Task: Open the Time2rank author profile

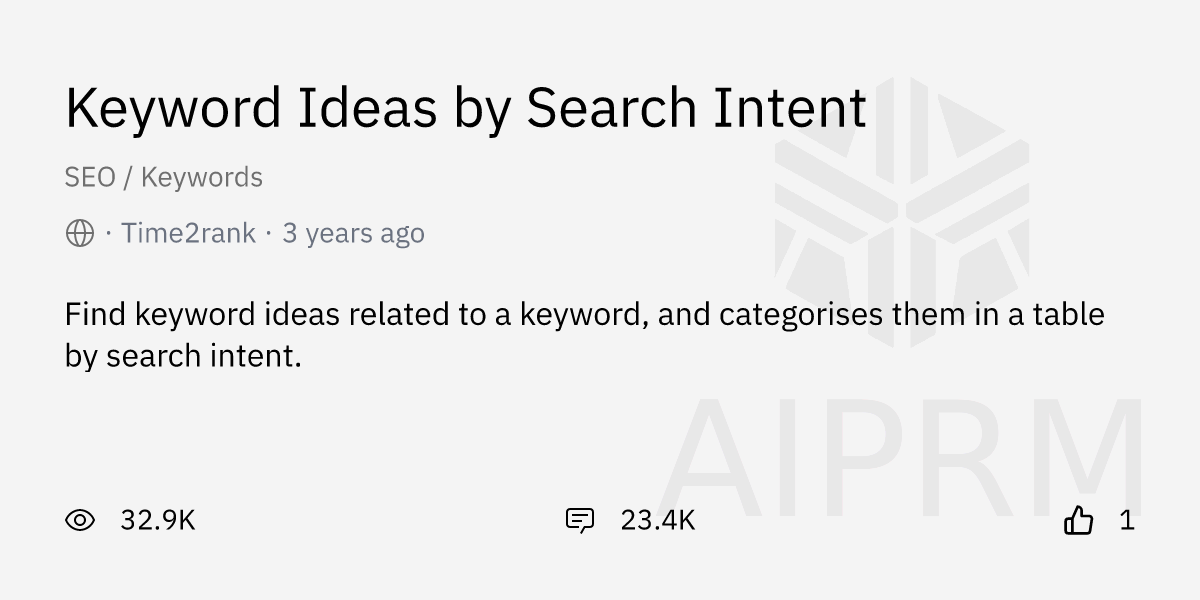Action: click(x=188, y=234)
